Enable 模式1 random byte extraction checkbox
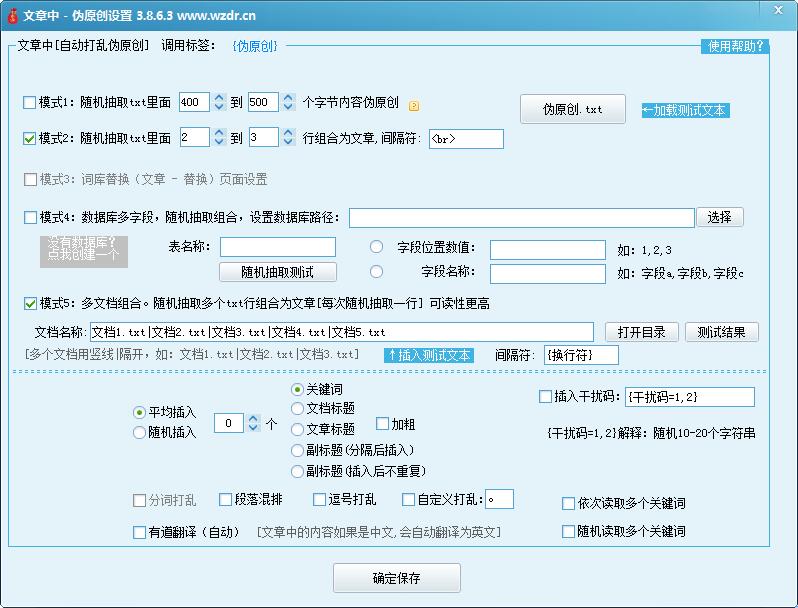 (29, 103)
